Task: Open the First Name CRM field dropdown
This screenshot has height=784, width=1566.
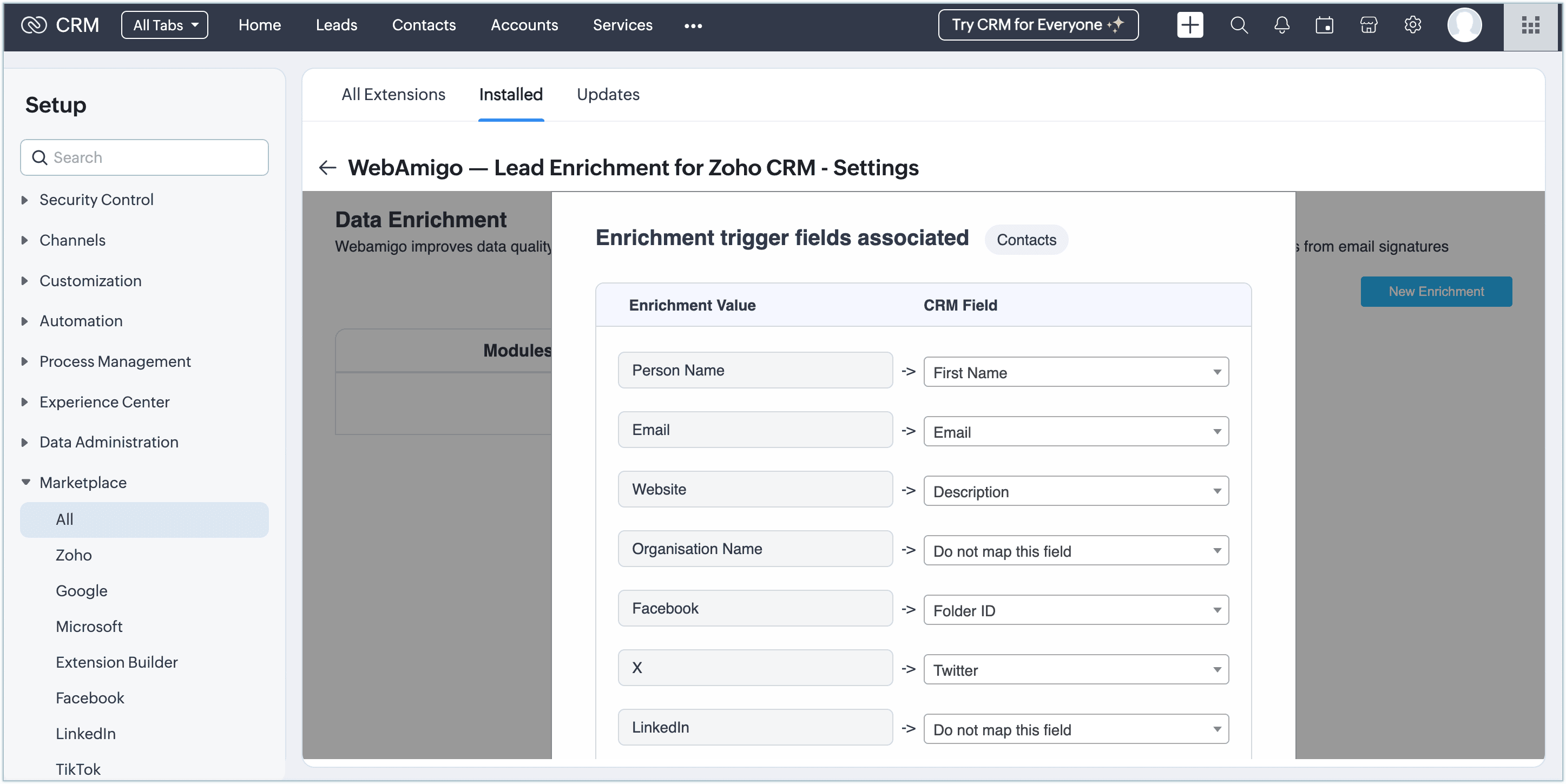Action: point(1075,372)
